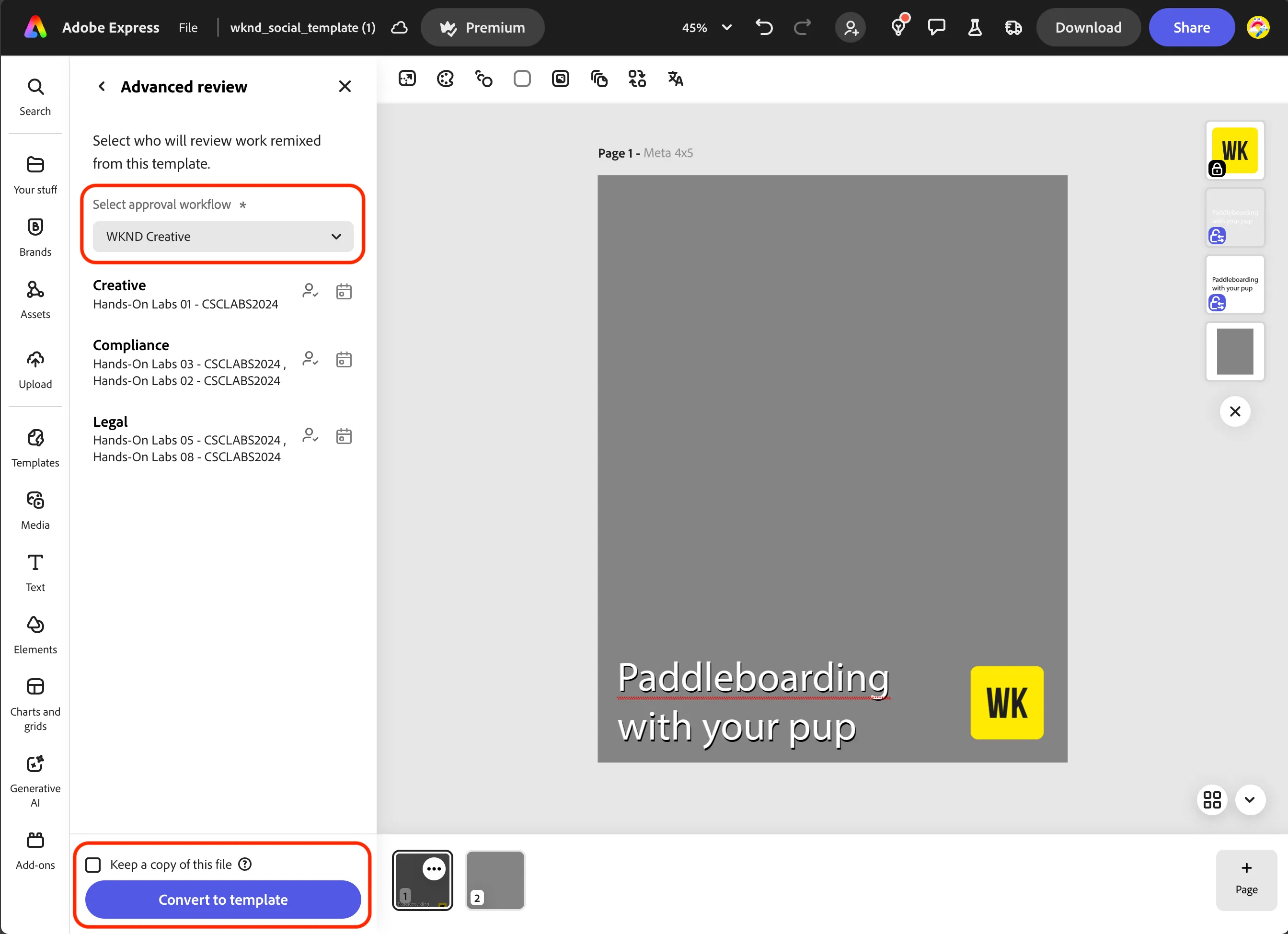Select the locked WK logo layer thumbnail
Screen dimensions: 1288x934
click(x=1235, y=150)
